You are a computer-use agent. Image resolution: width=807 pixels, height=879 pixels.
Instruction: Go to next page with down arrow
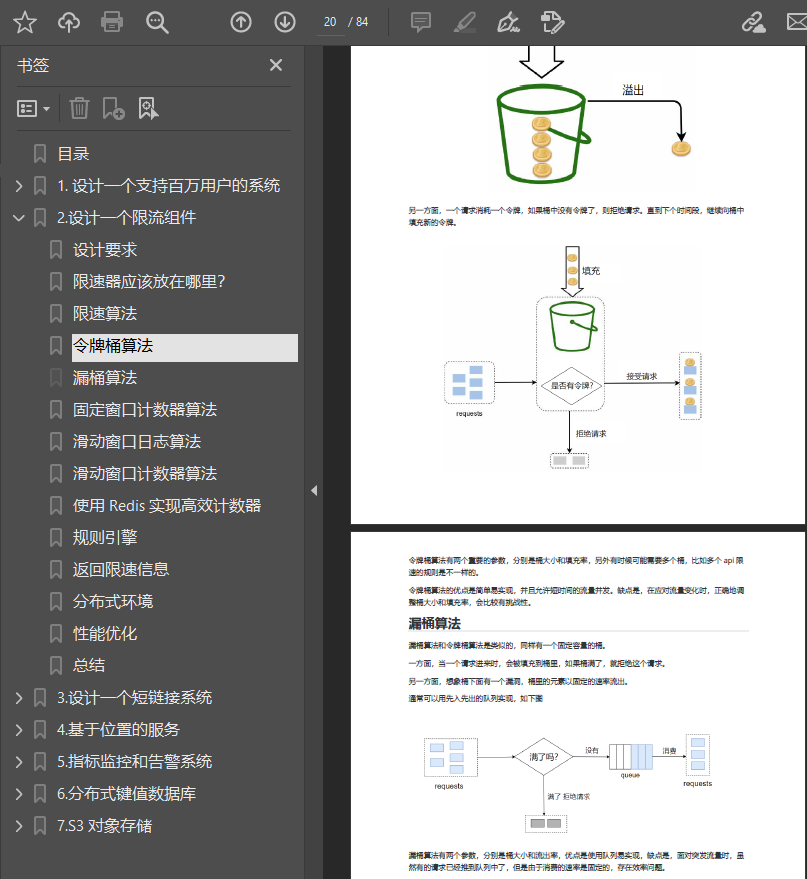click(285, 22)
